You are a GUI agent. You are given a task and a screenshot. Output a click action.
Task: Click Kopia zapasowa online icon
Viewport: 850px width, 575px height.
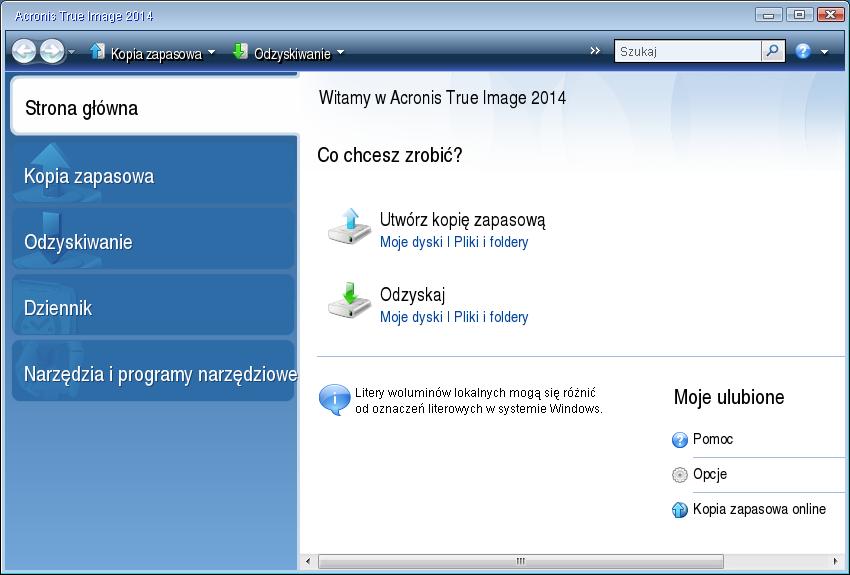680,510
